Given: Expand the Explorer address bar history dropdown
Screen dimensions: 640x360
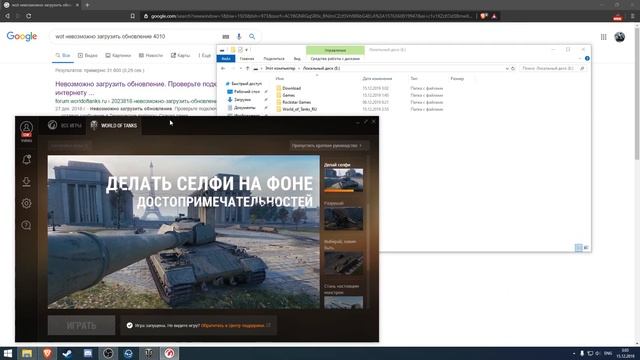Looking at the screenshot, I should tap(507, 68).
